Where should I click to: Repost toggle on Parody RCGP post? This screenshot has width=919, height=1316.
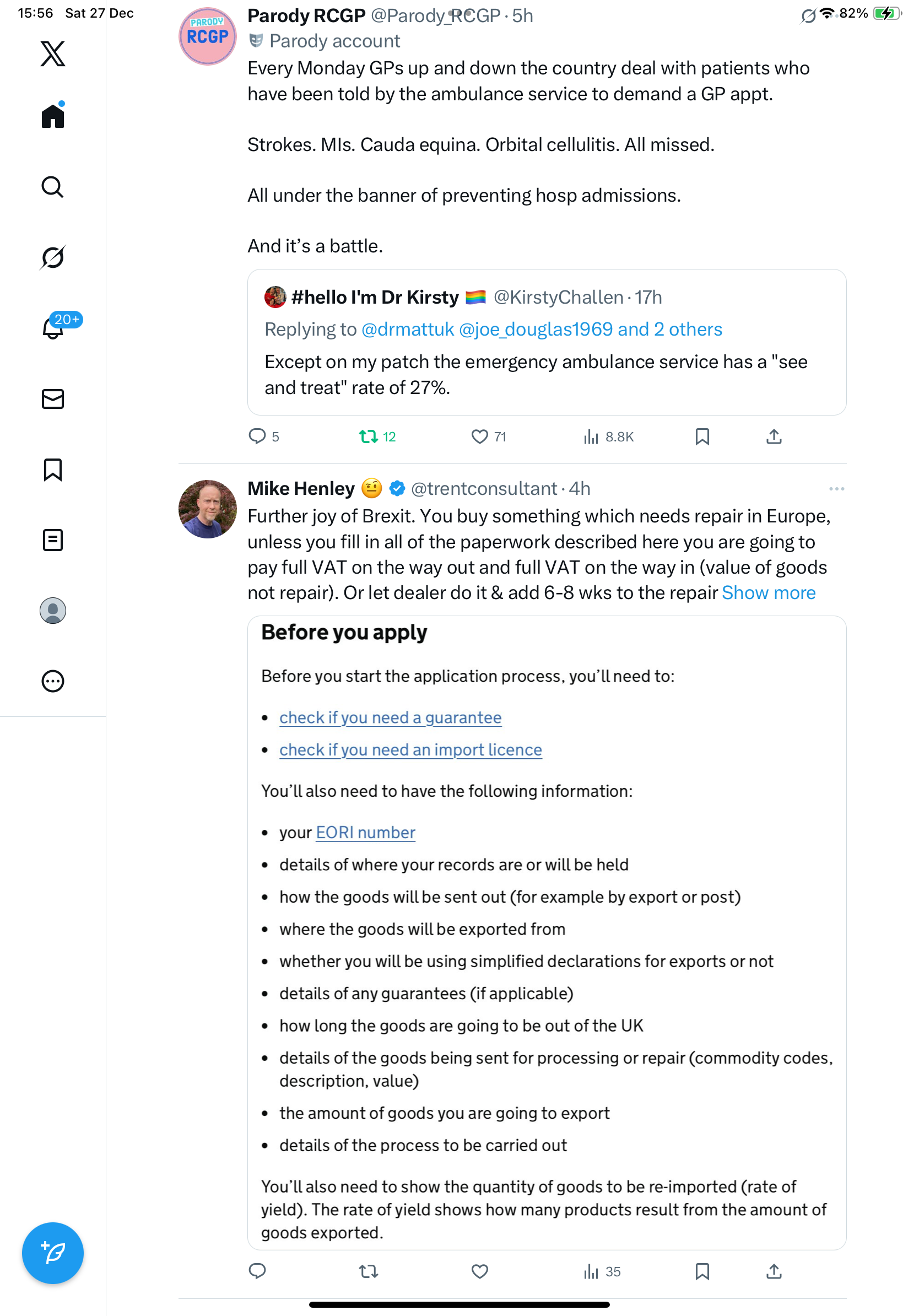tap(369, 437)
